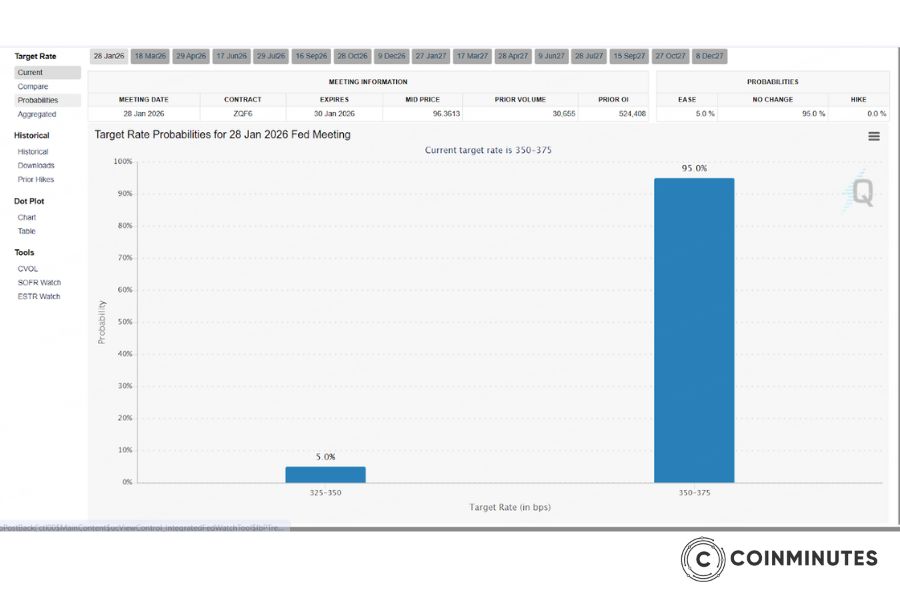
Task: Switch to the 29 Apr26 meeting tab
Action: coord(190,56)
